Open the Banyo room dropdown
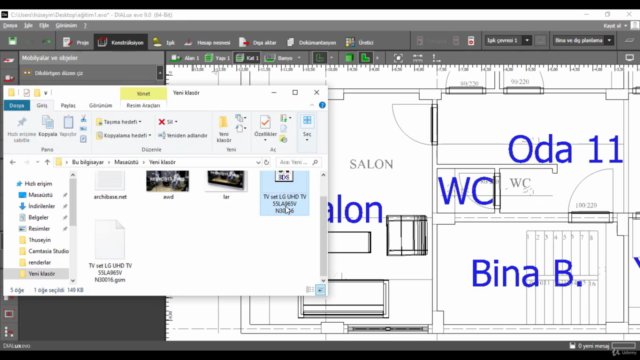The height and width of the screenshot is (360, 640). (299, 58)
